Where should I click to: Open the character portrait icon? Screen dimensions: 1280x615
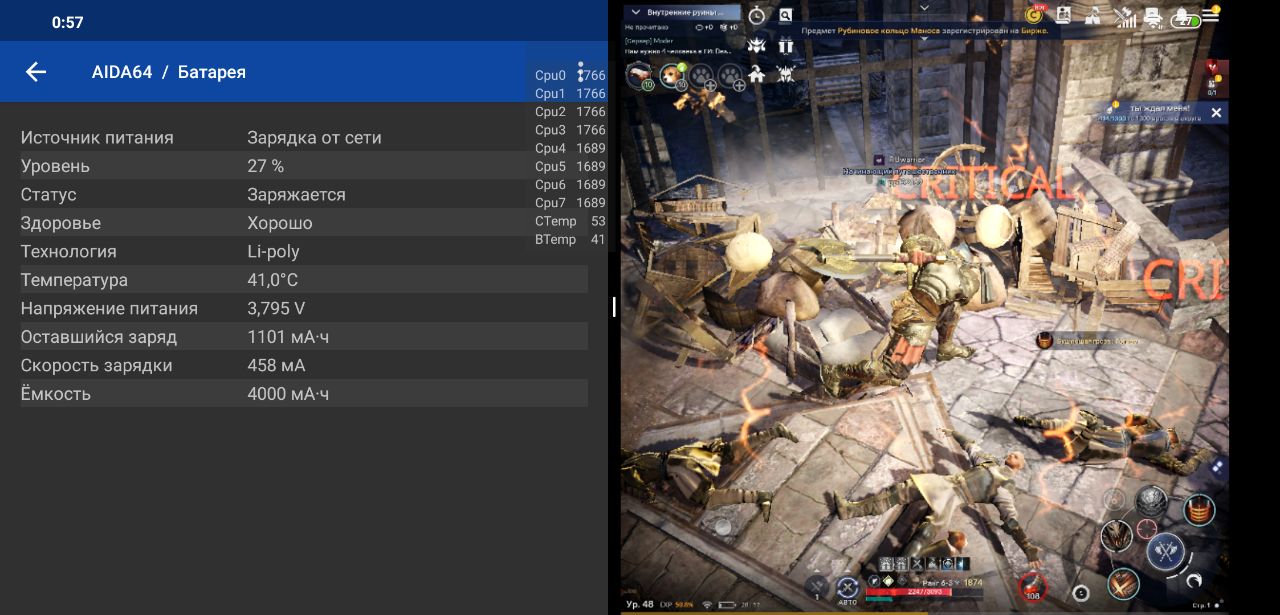(1063, 15)
